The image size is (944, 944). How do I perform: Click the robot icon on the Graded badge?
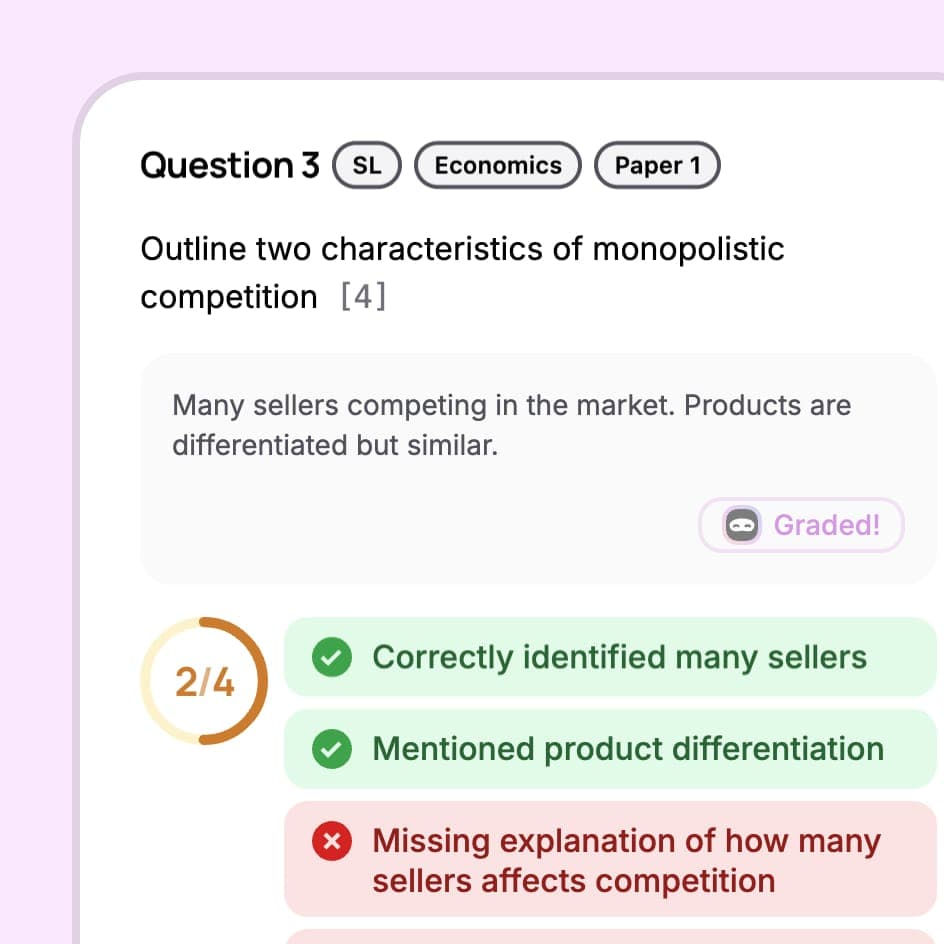tap(741, 525)
